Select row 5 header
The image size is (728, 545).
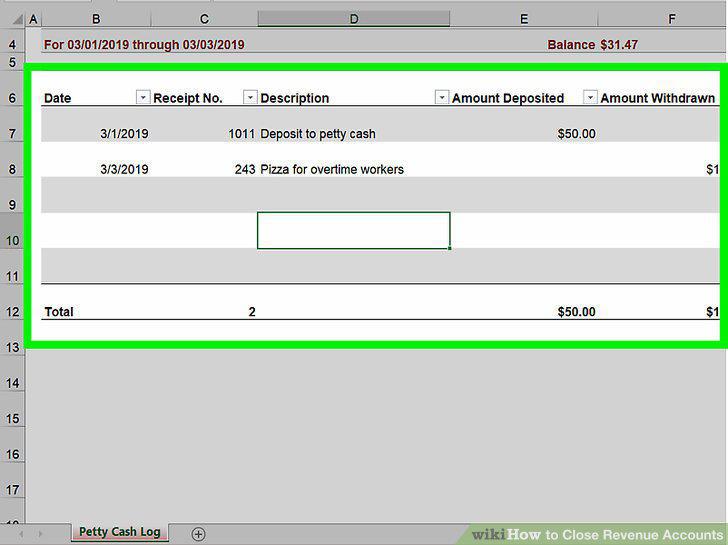click(x=12, y=62)
